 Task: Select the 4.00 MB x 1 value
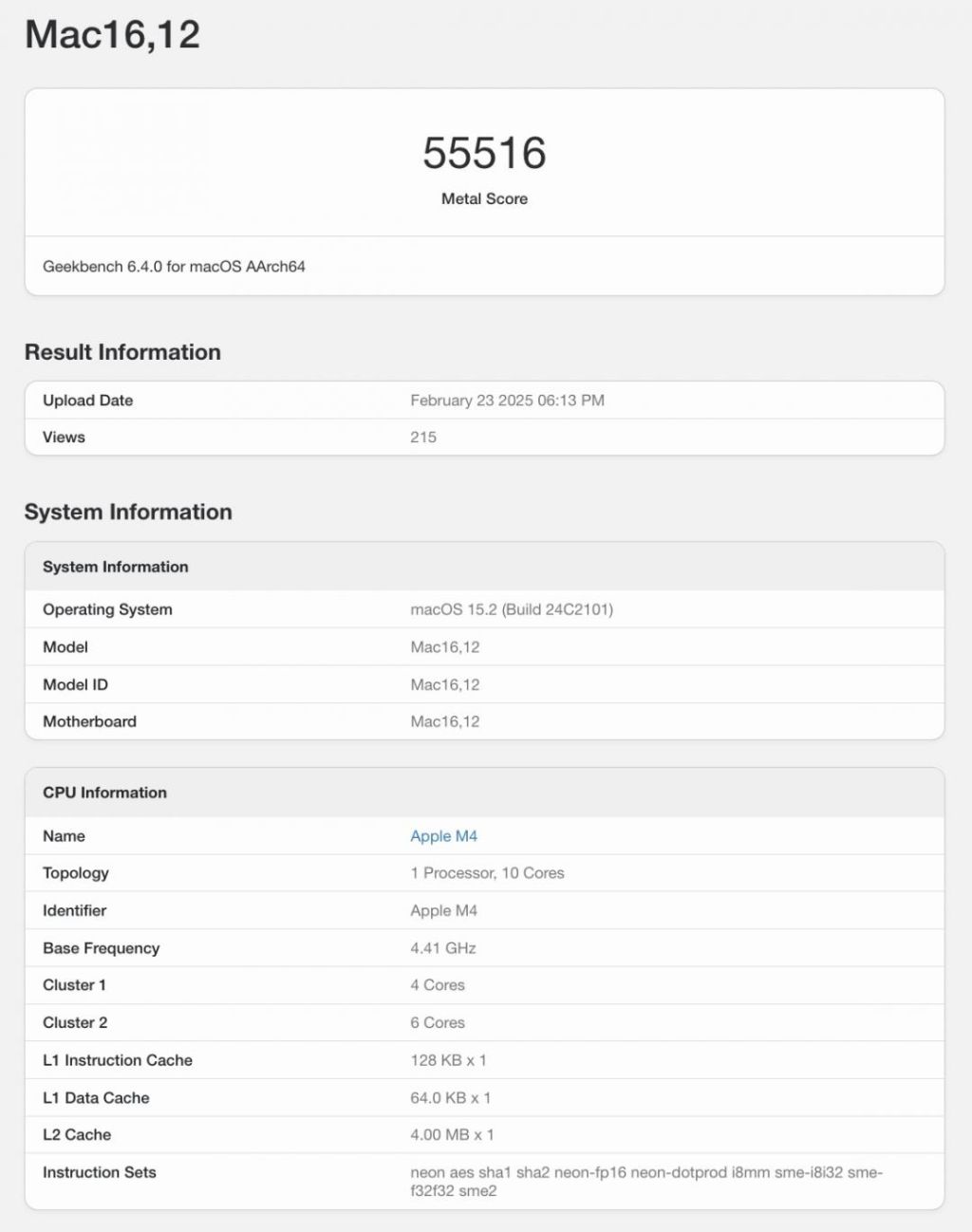[452, 1135]
